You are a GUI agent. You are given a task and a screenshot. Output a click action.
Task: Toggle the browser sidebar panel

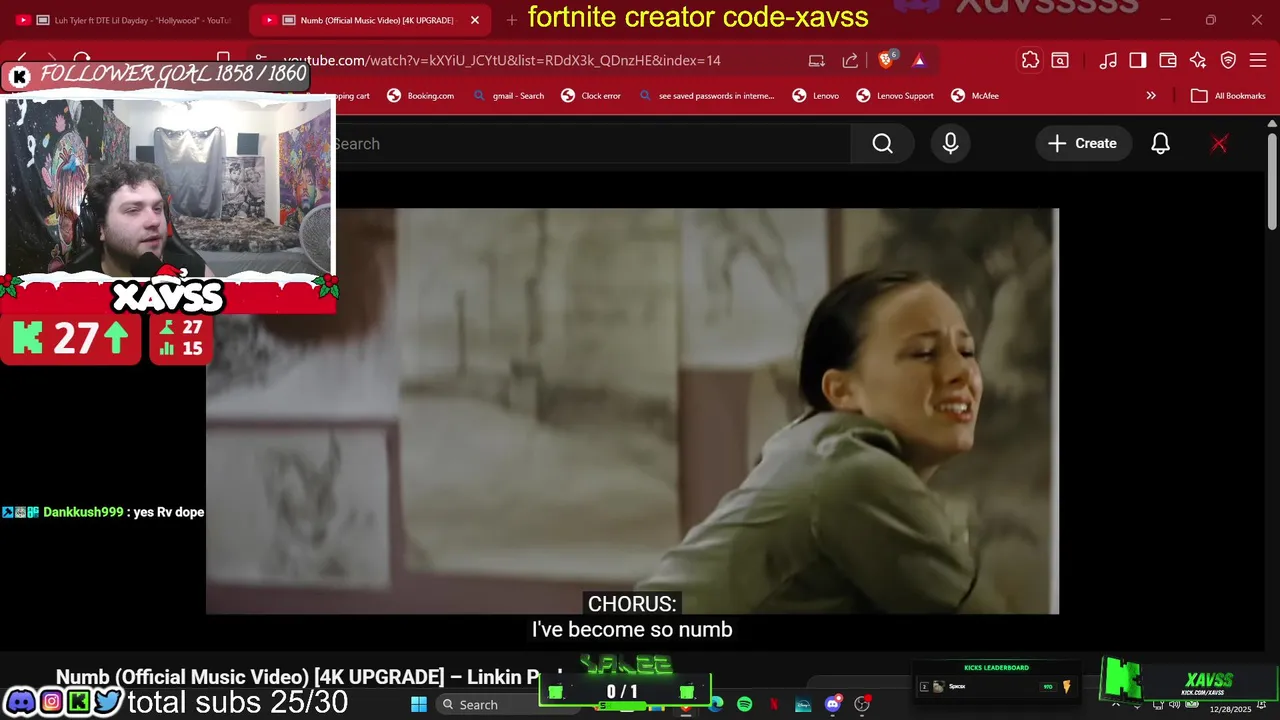click(x=1138, y=60)
